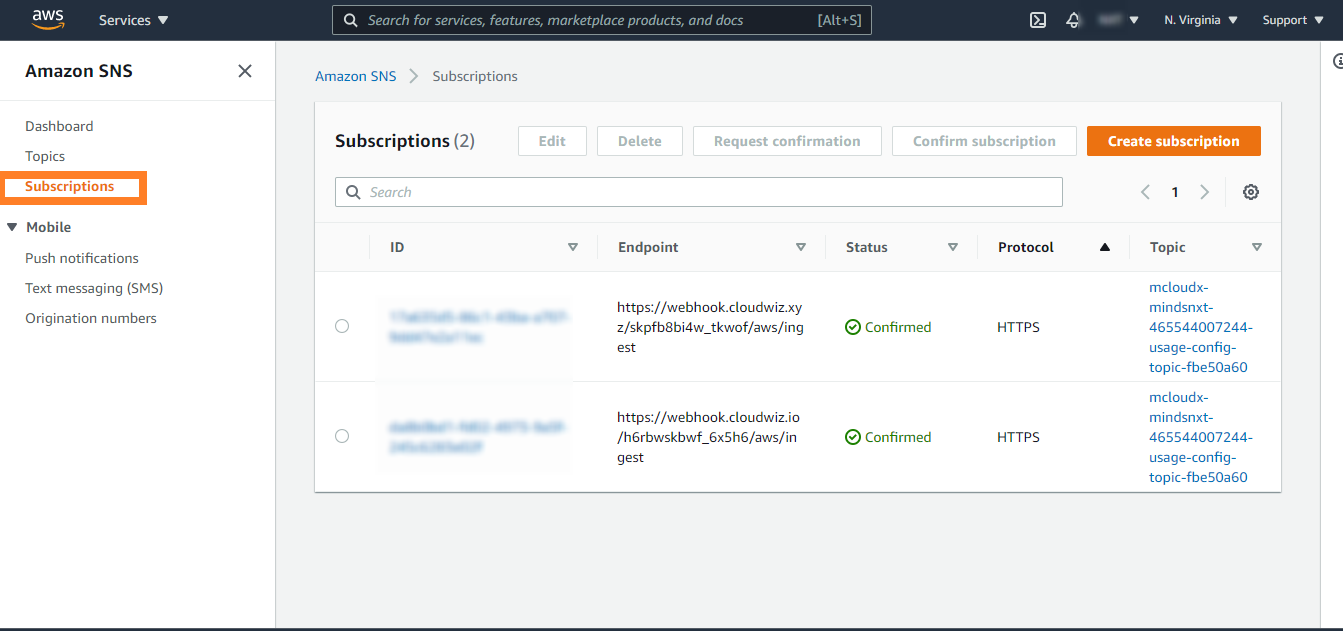Viewport: 1343px width, 631px height.
Task: Sort the table by Endpoint column
Action: (x=801, y=247)
